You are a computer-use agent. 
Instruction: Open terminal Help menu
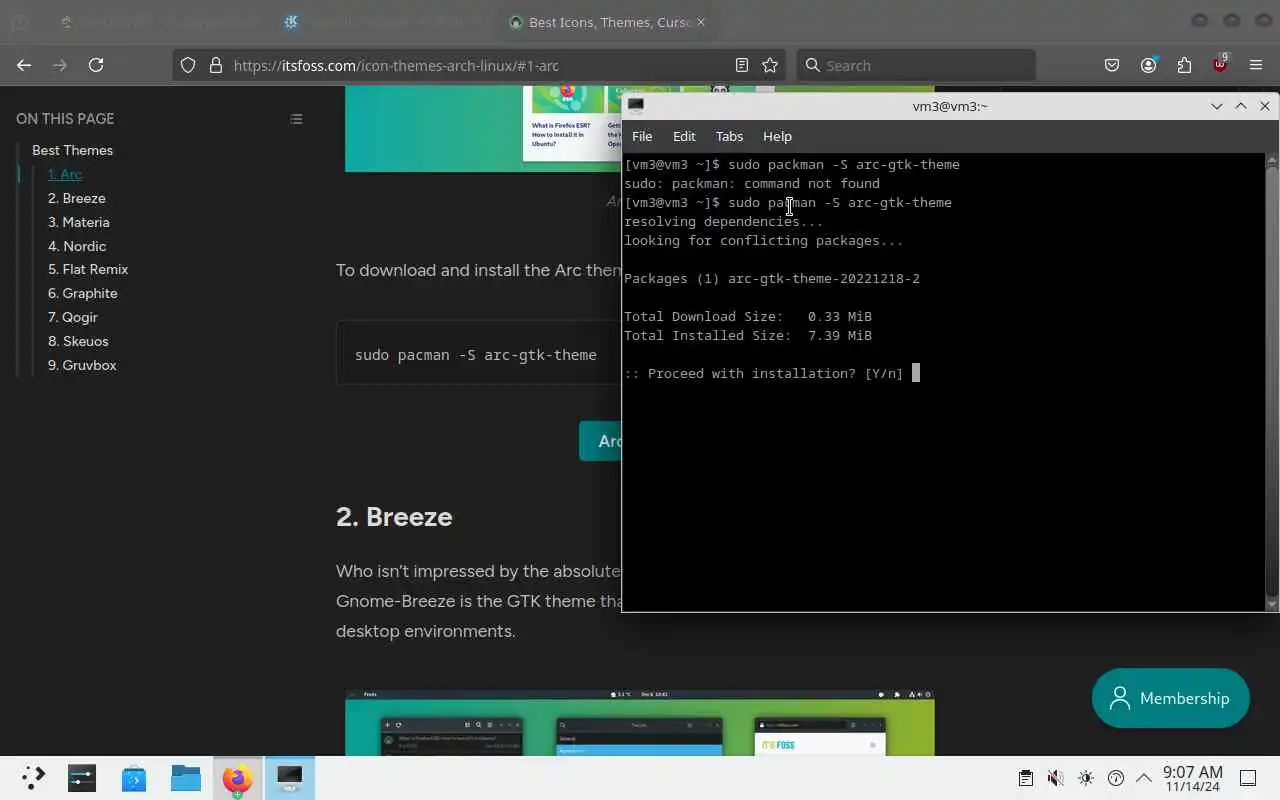[x=777, y=136]
